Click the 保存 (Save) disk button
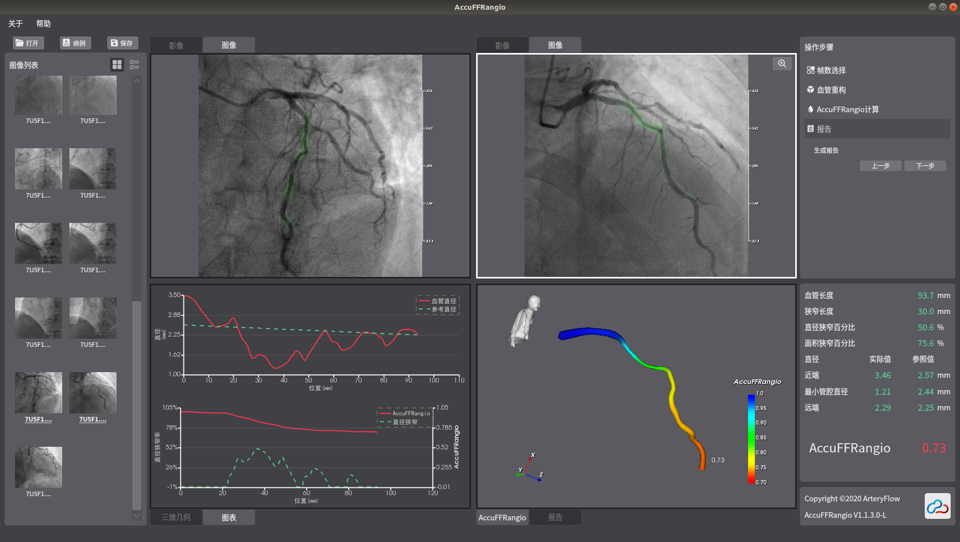Viewport: 960px width, 542px height. click(x=122, y=43)
